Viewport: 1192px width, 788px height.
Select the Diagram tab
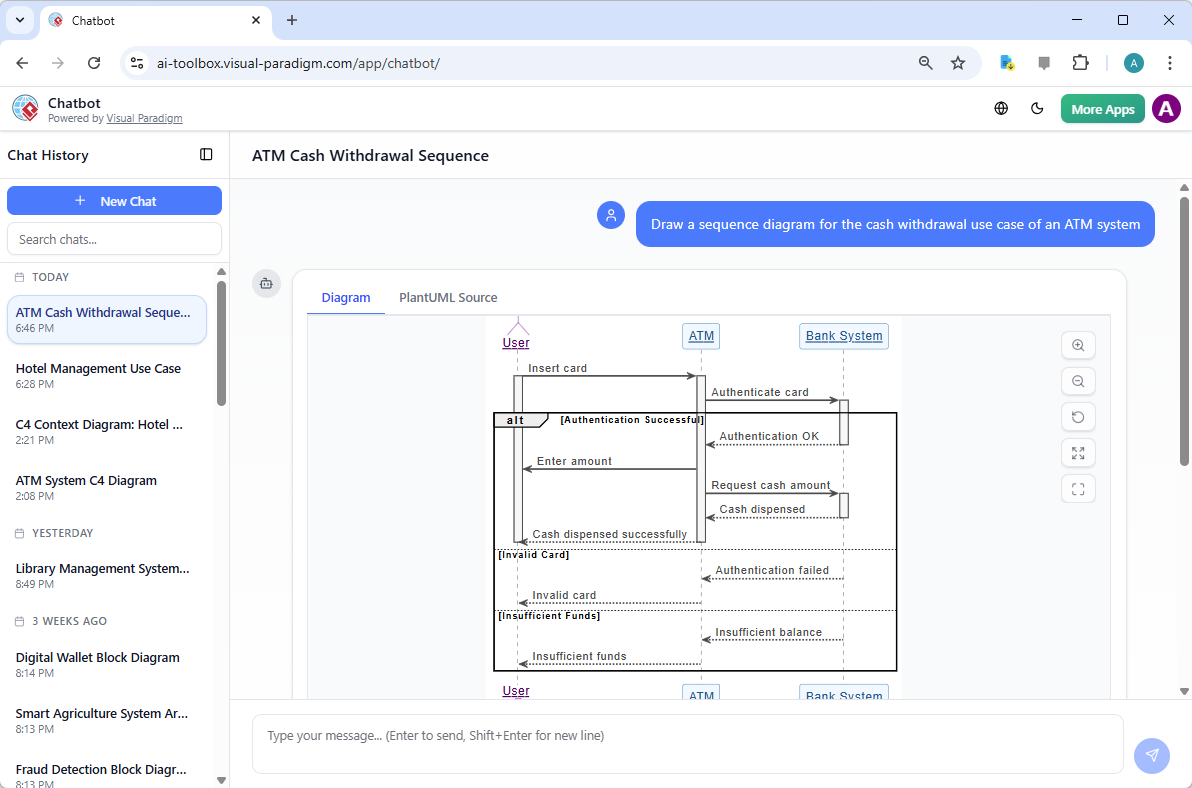[x=346, y=297]
